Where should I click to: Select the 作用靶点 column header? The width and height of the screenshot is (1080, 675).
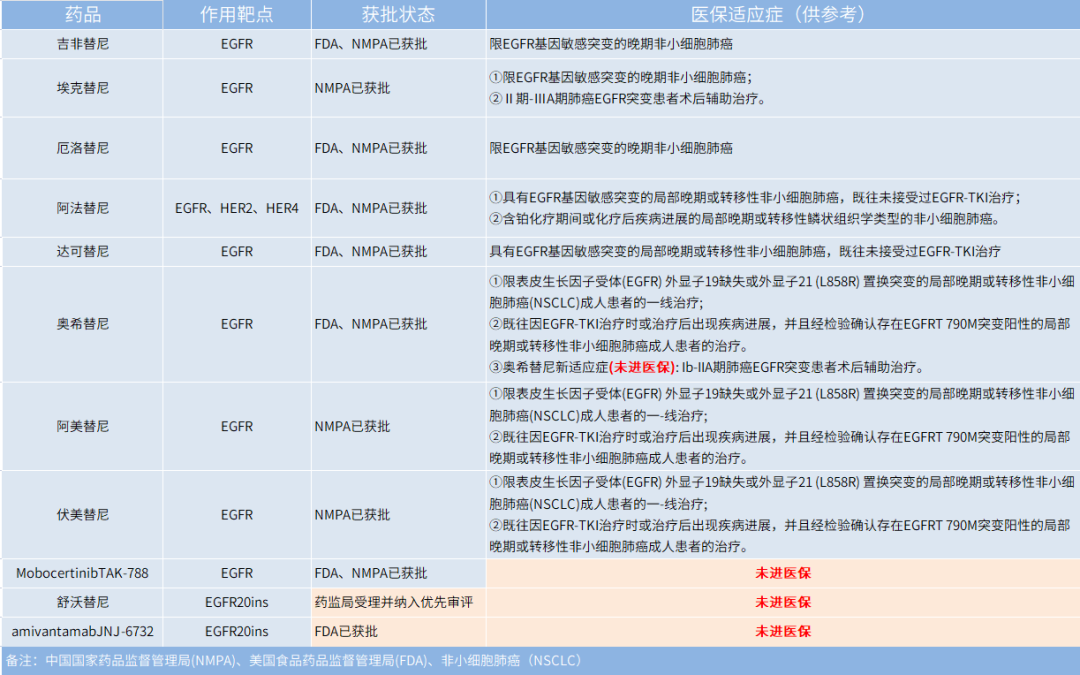[x=238, y=14]
